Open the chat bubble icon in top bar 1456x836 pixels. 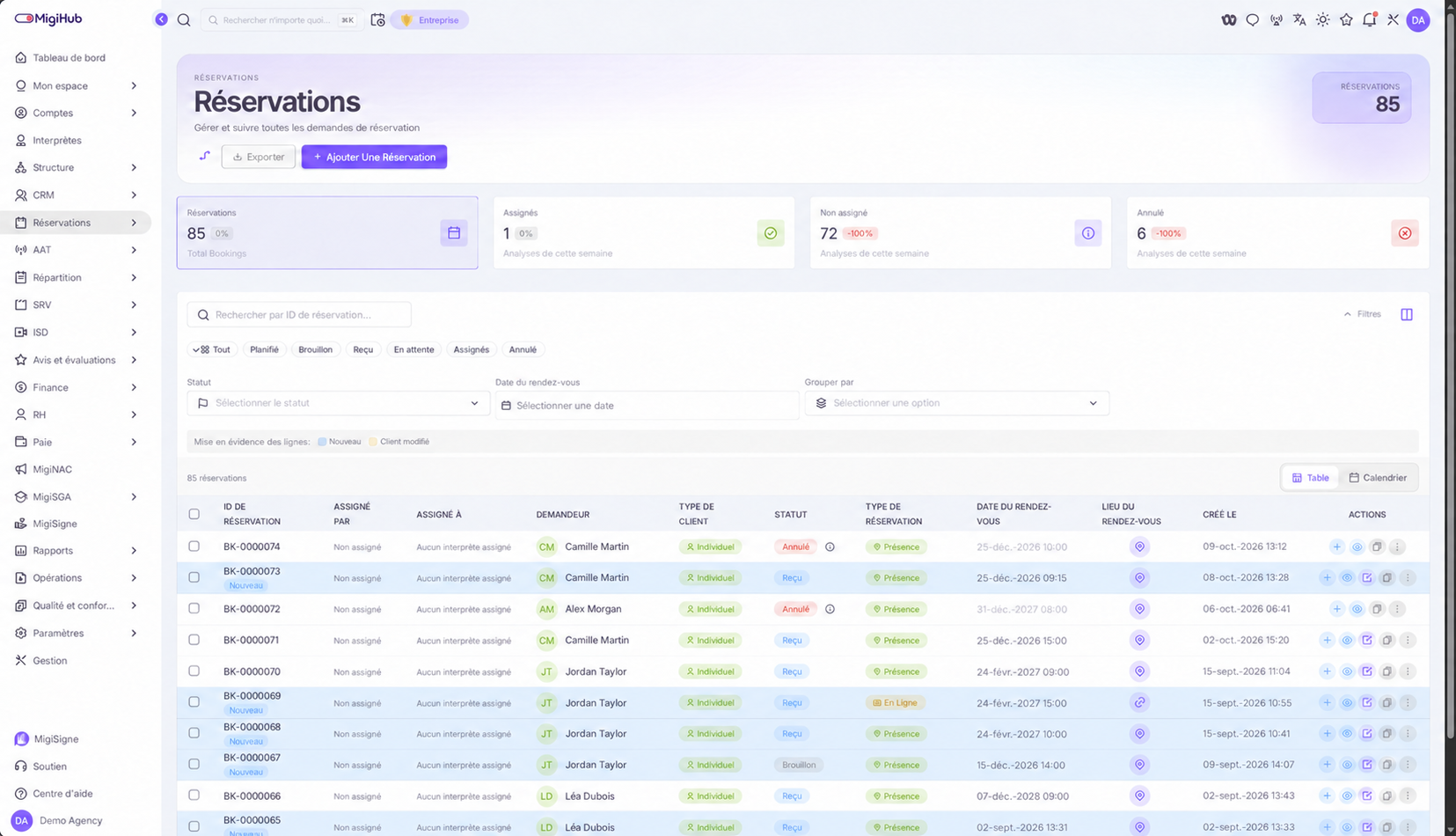point(1253,20)
